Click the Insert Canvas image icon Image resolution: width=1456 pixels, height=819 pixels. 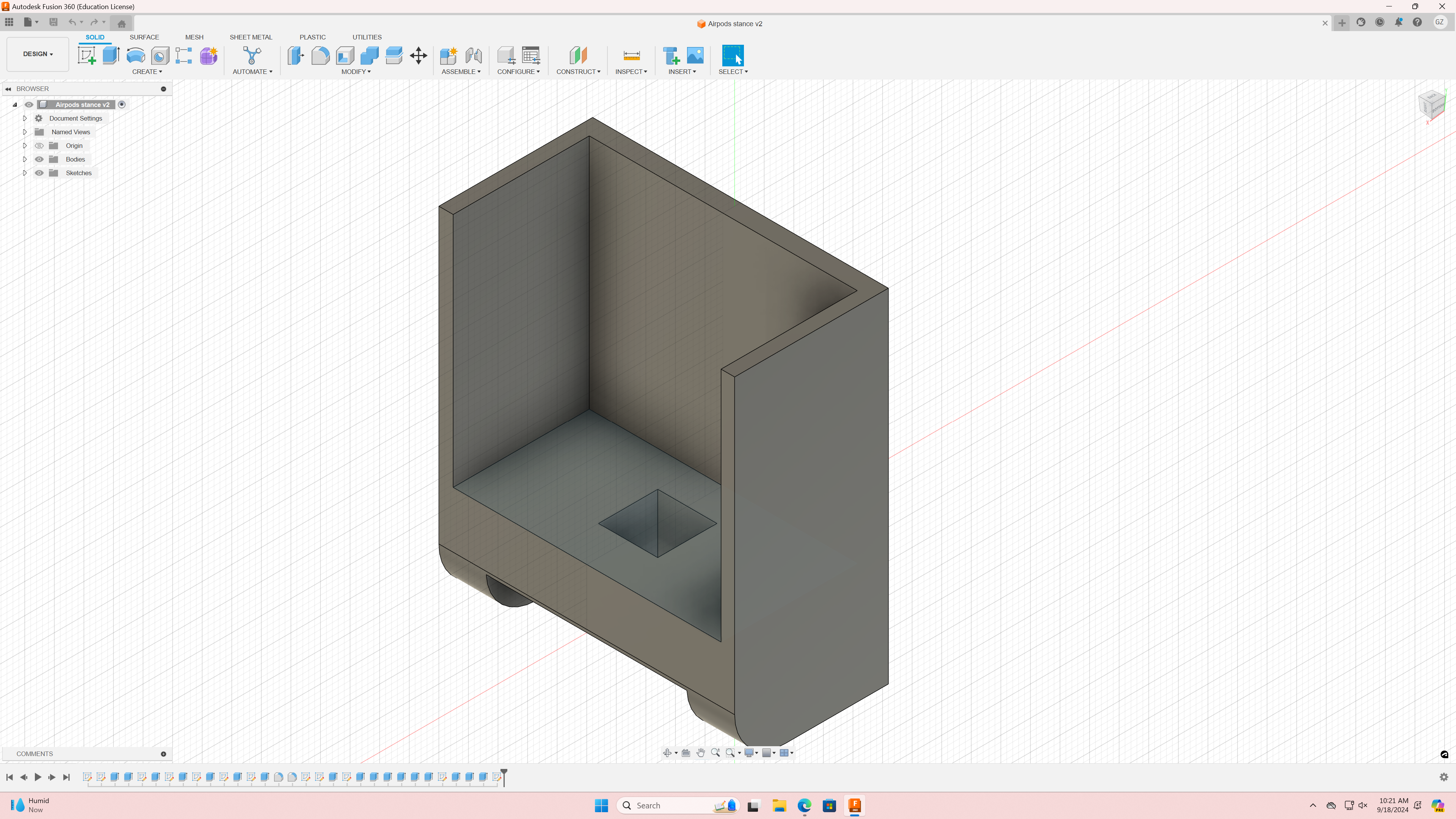(x=695, y=55)
